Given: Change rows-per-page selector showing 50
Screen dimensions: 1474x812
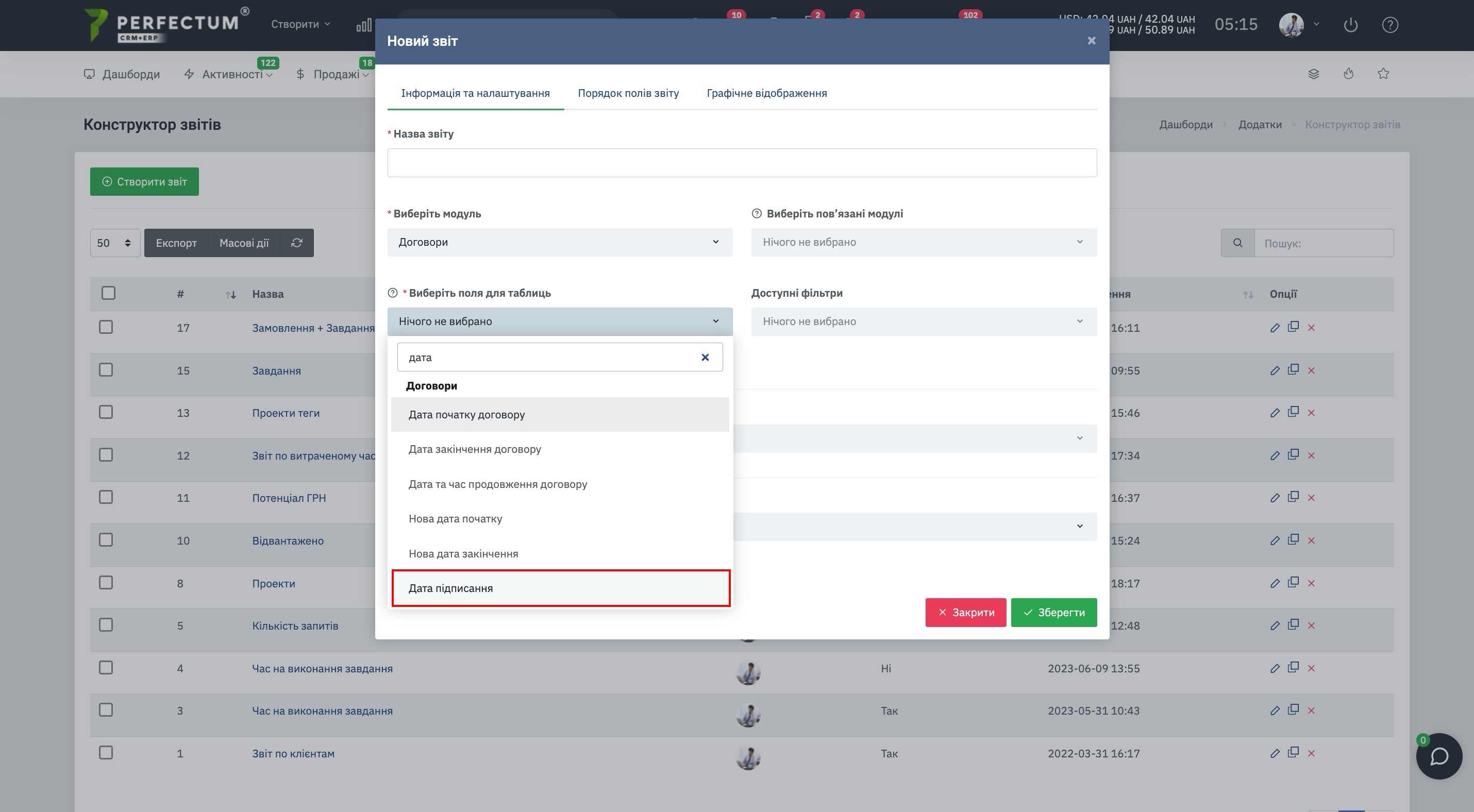Looking at the screenshot, I should [x=115, y=243].
